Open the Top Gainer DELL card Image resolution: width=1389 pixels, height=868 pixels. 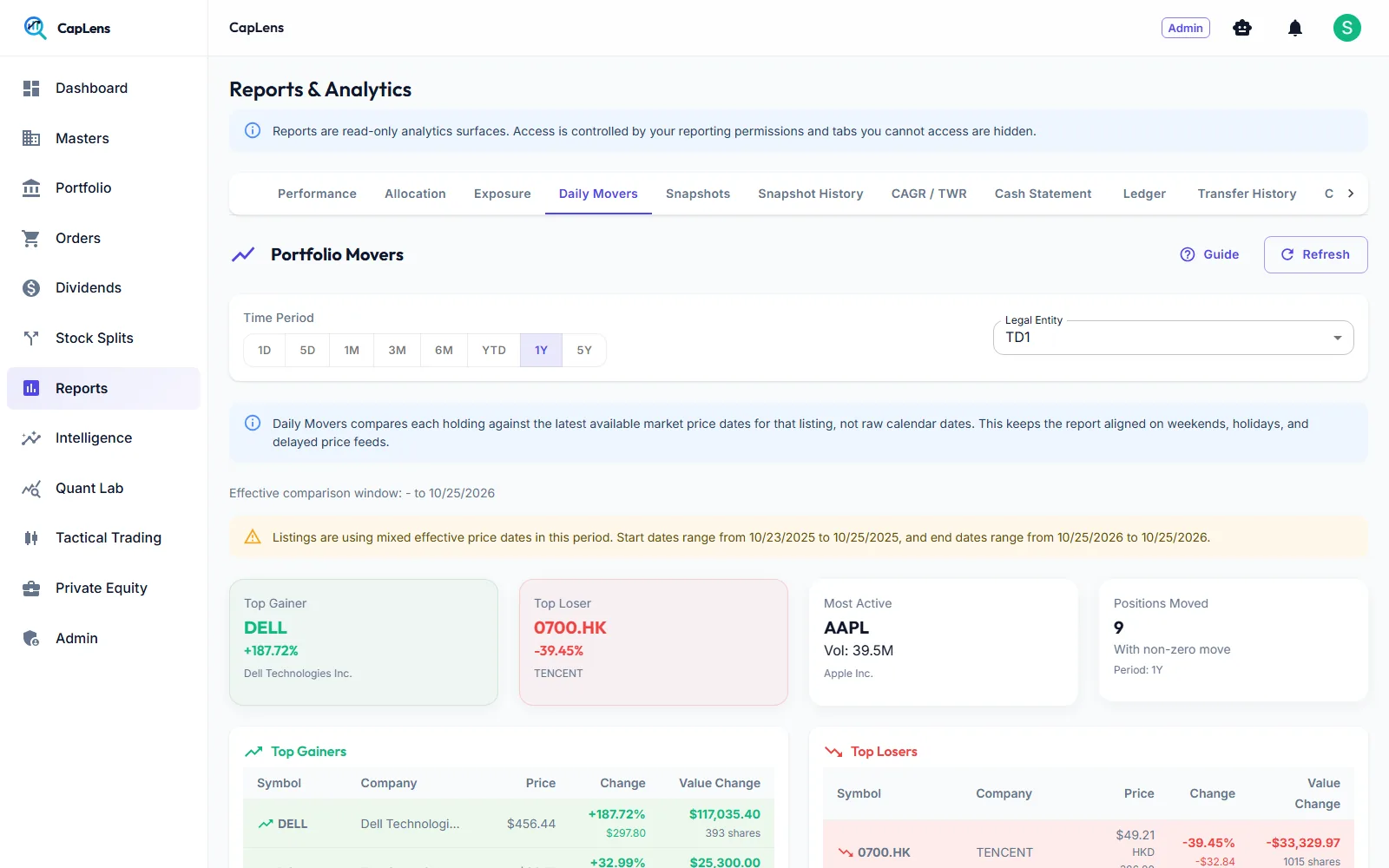[364, 642]
